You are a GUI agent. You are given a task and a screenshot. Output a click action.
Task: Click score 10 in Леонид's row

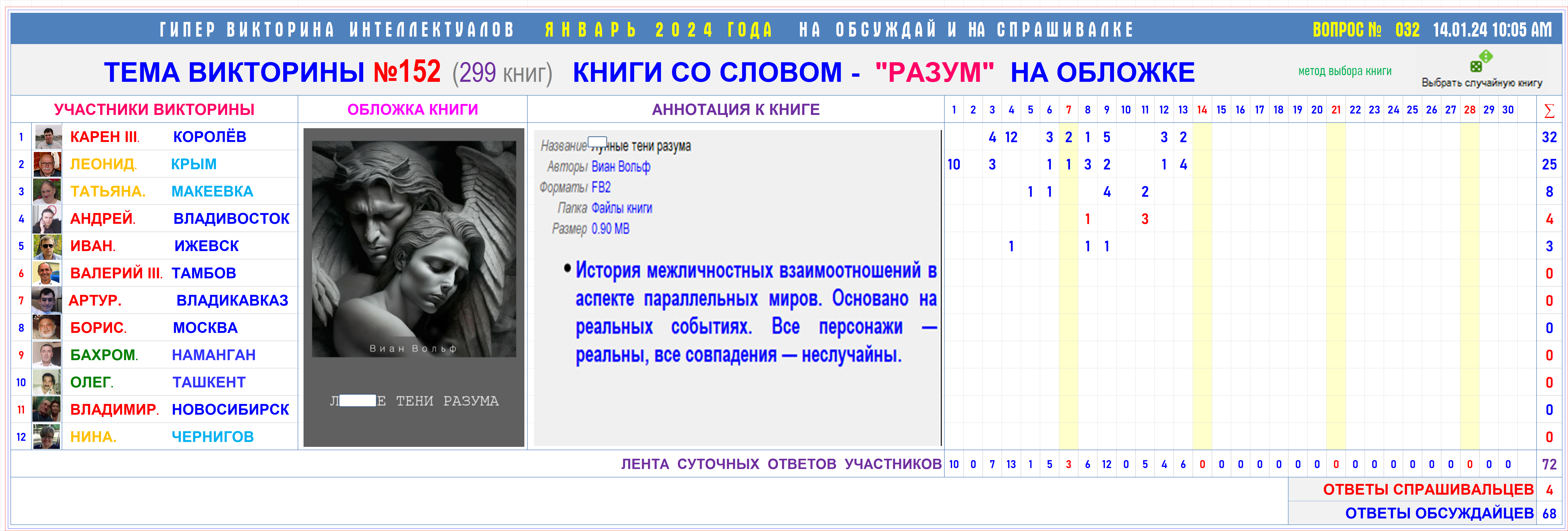pos(954,164)
